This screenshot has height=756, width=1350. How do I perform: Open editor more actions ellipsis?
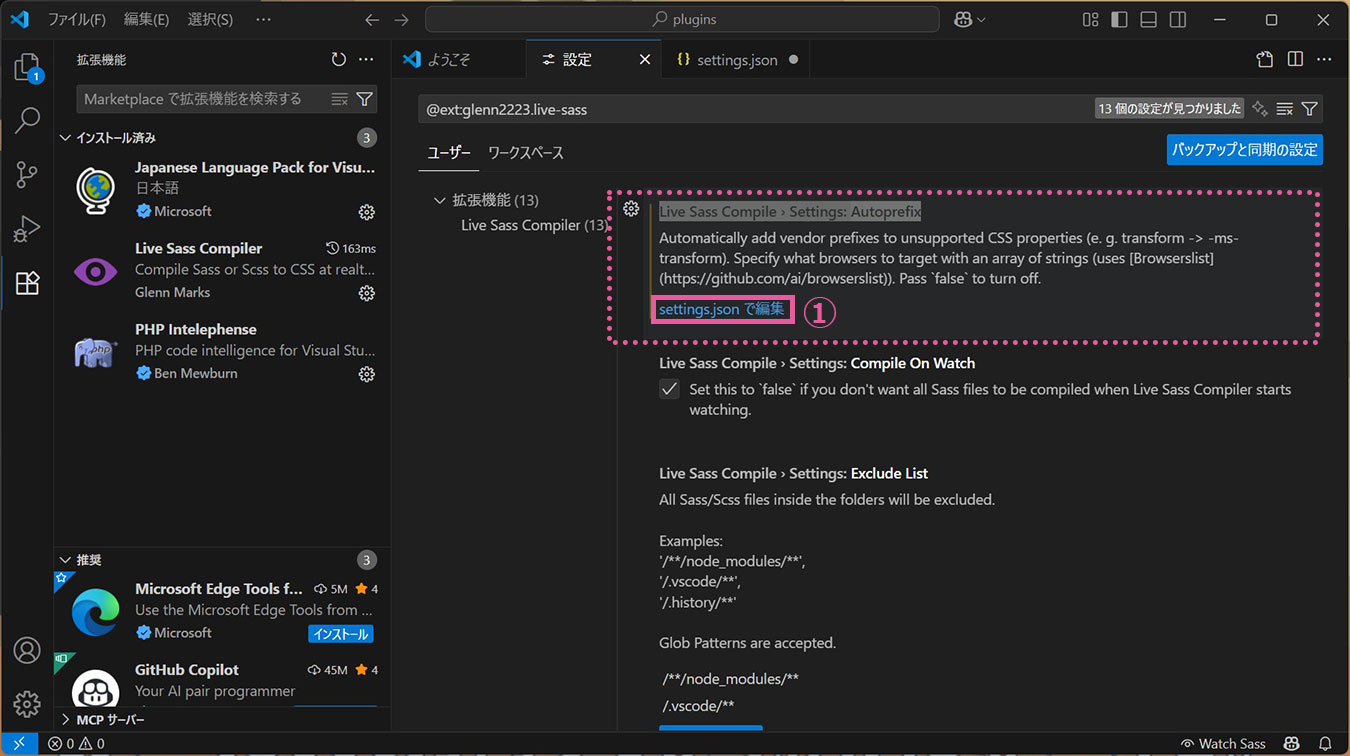pos(1324,60)
